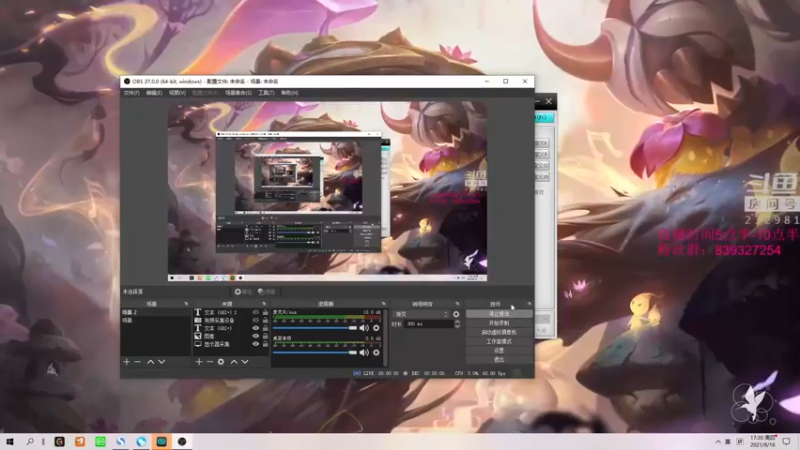Add a new source with the plus icon

[199, 362]
